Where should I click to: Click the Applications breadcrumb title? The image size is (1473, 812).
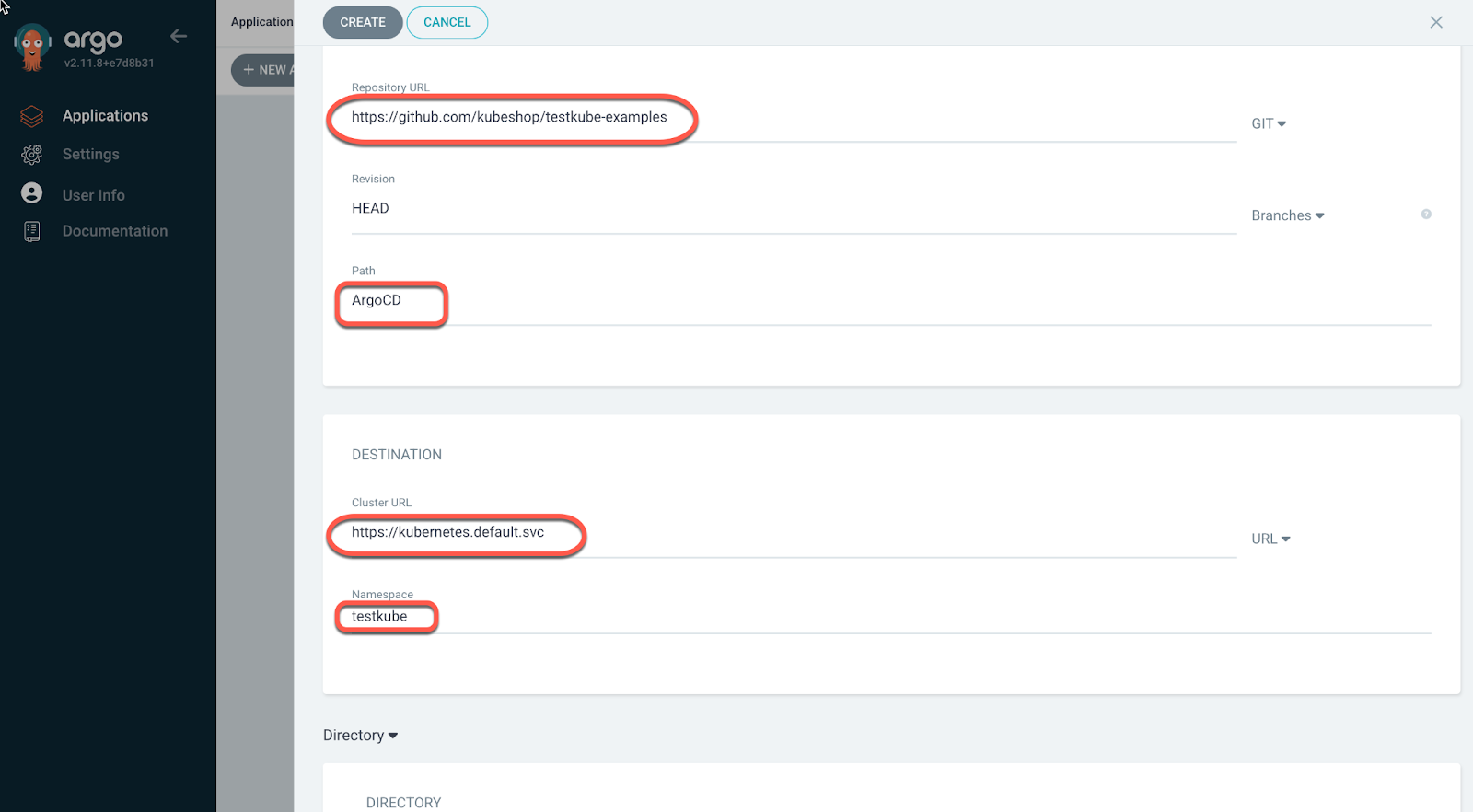coord(262,22)
